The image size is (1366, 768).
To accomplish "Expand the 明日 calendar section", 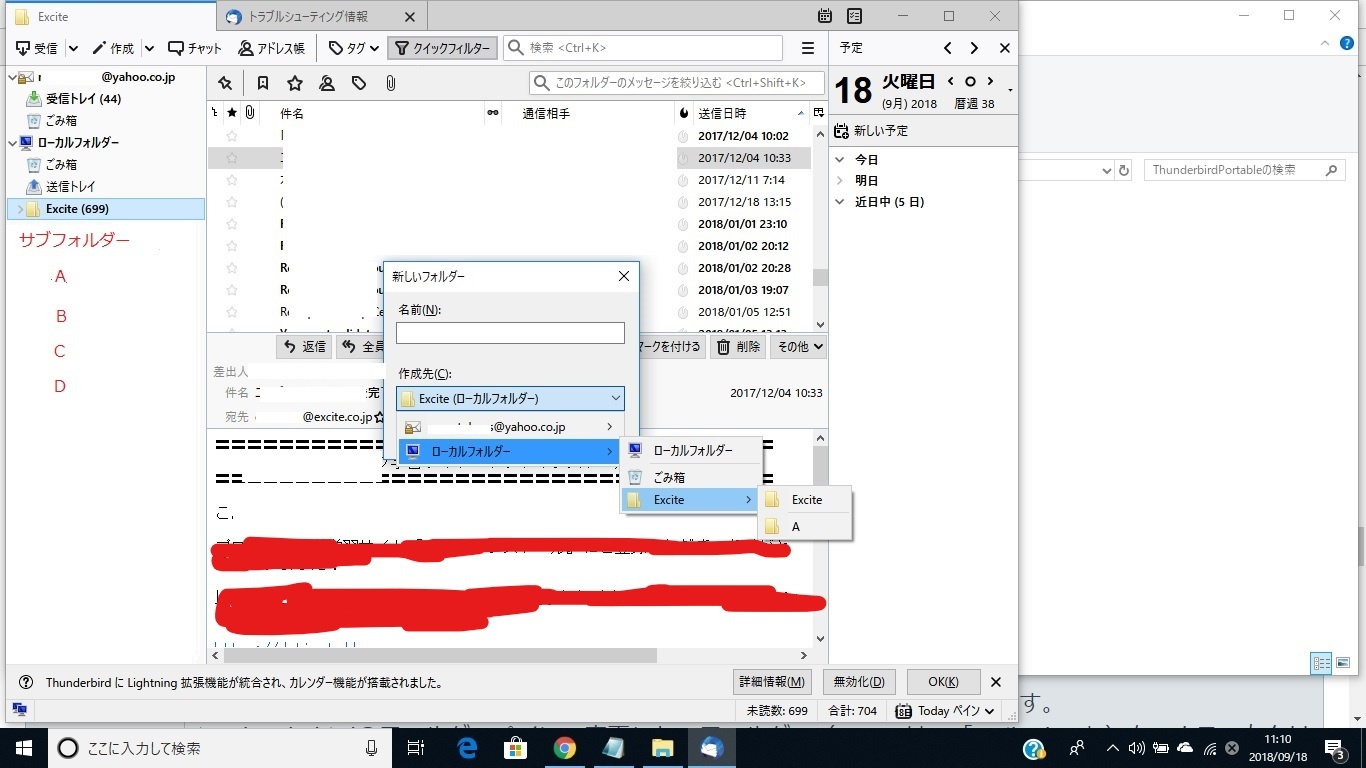I will 839,181.
